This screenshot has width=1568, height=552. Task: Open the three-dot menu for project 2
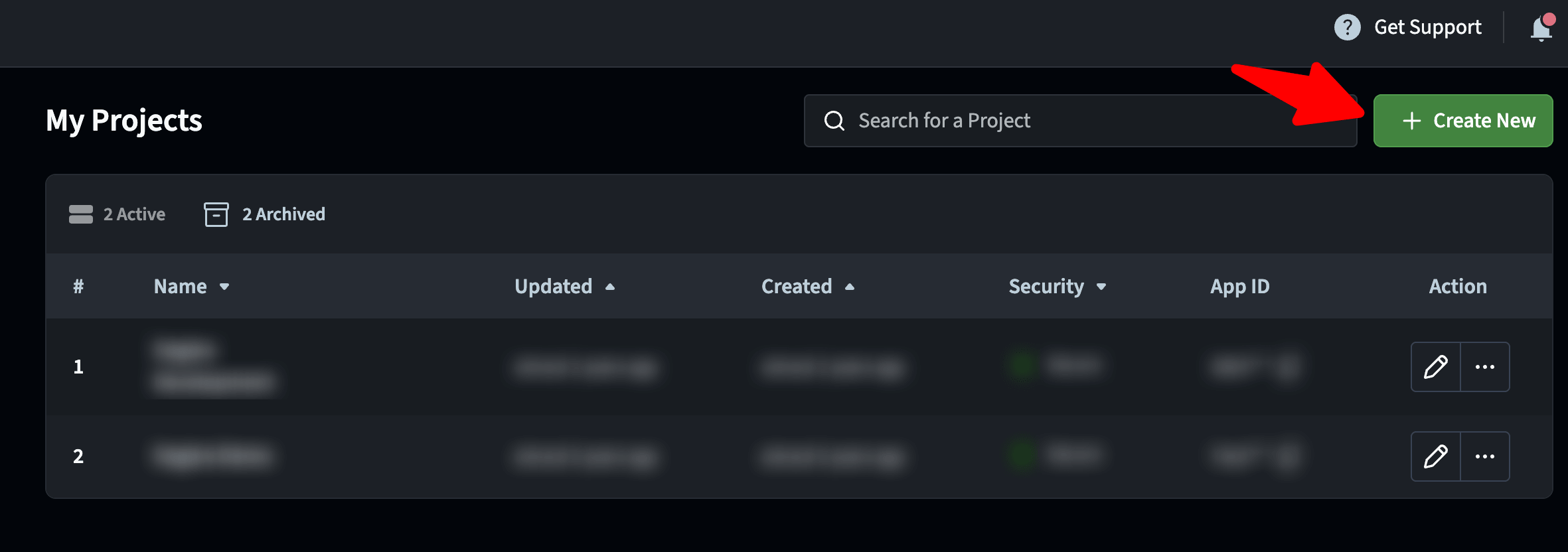click(1485, 456)
